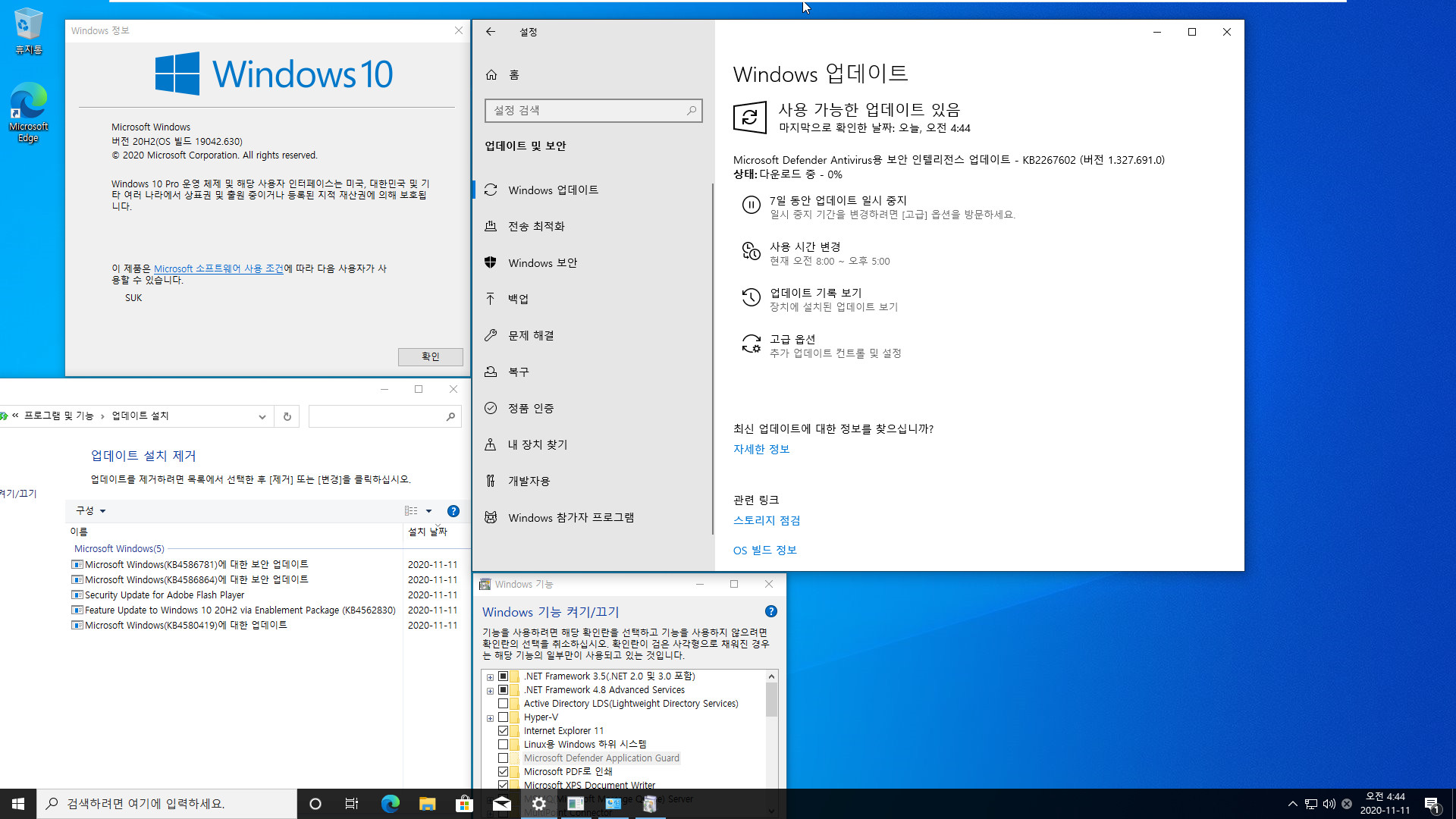
Task: Go back with the Settings back arrow
Action: pos(491,32)
